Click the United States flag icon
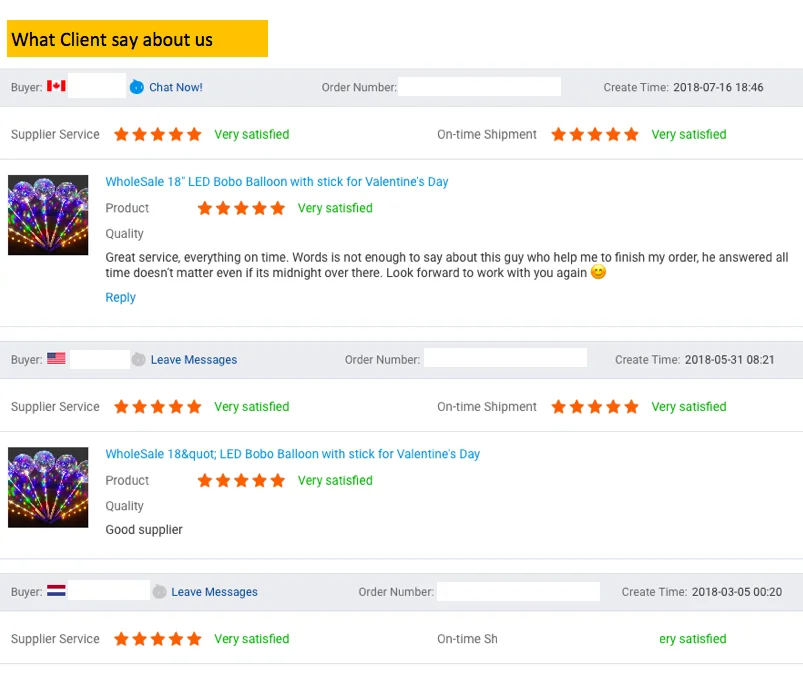Image resolution: width=803 pixels, height=682 pixels. click(x=56, y=358)
